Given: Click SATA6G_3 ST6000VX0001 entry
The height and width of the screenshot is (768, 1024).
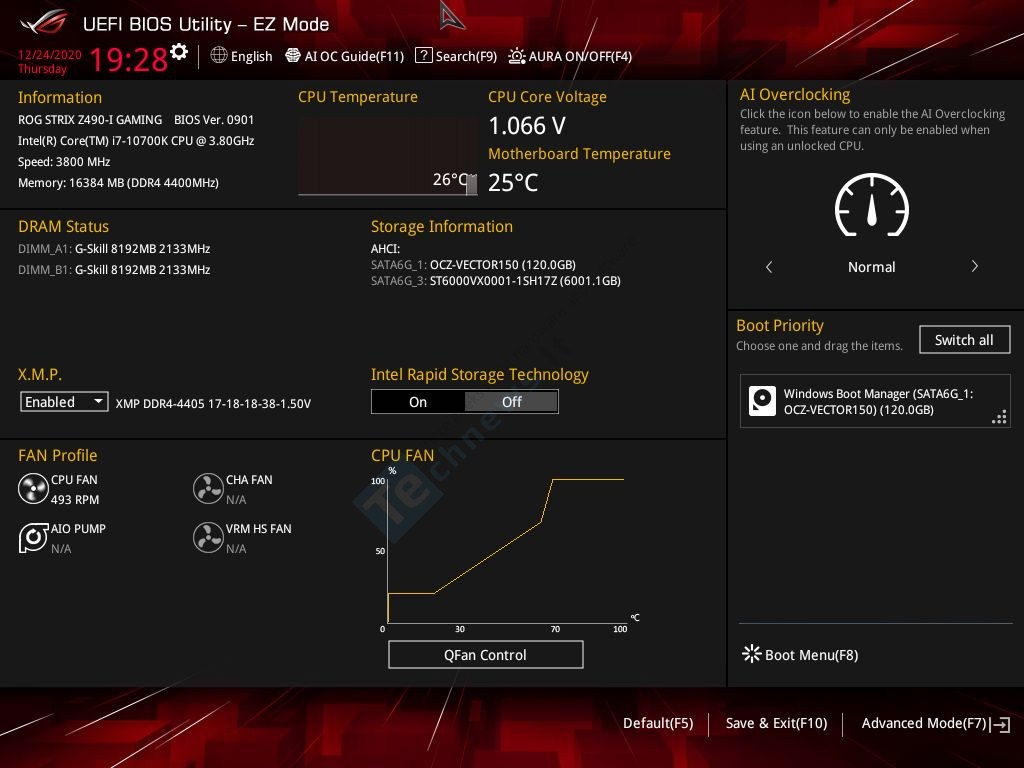Looking at the screenshot, I should (496, 281).
